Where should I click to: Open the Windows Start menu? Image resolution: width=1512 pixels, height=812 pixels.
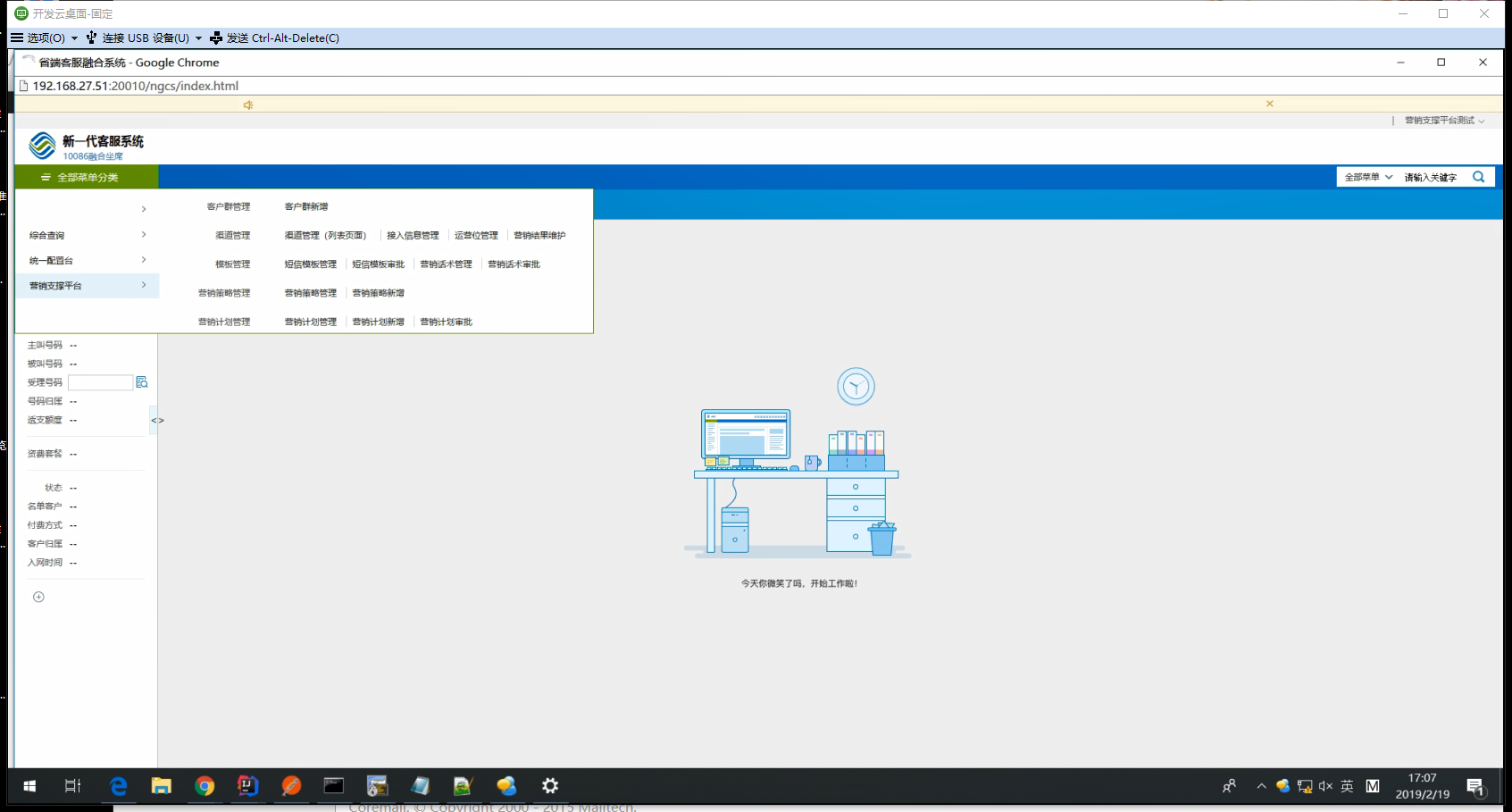point(29,786)
